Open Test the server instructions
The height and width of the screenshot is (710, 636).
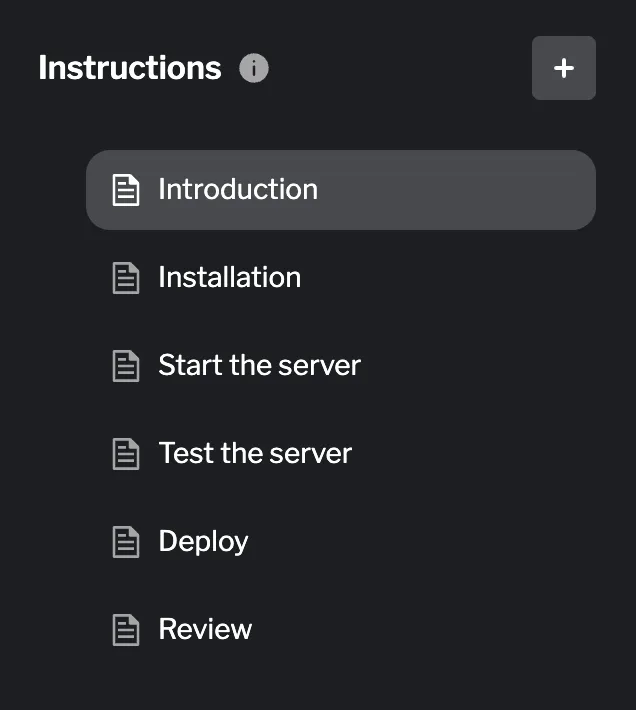(x=255, y=454)
